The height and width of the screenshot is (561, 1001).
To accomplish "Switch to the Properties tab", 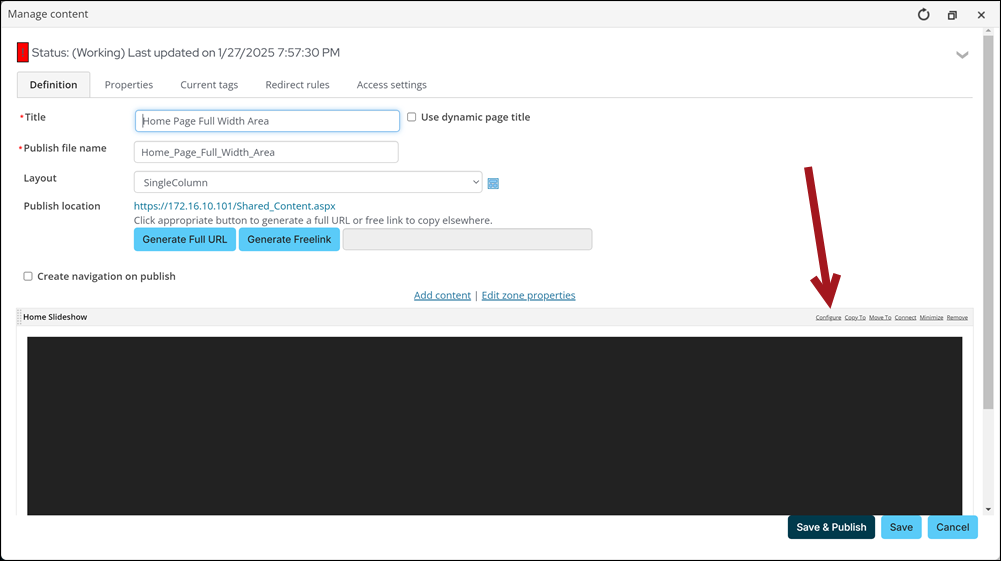I will (129, 85).
